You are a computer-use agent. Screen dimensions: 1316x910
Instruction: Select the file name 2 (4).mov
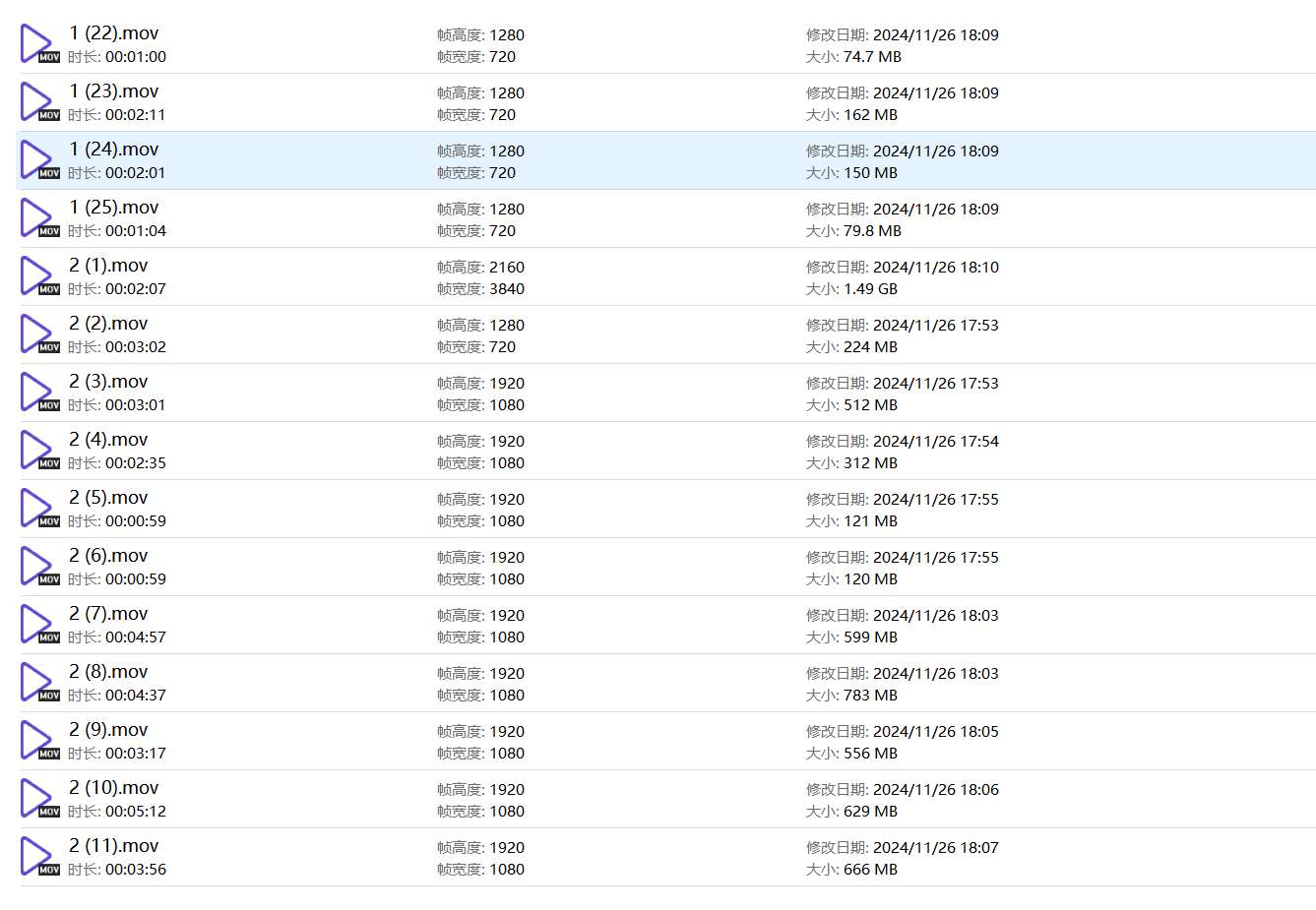click(108, 440)
